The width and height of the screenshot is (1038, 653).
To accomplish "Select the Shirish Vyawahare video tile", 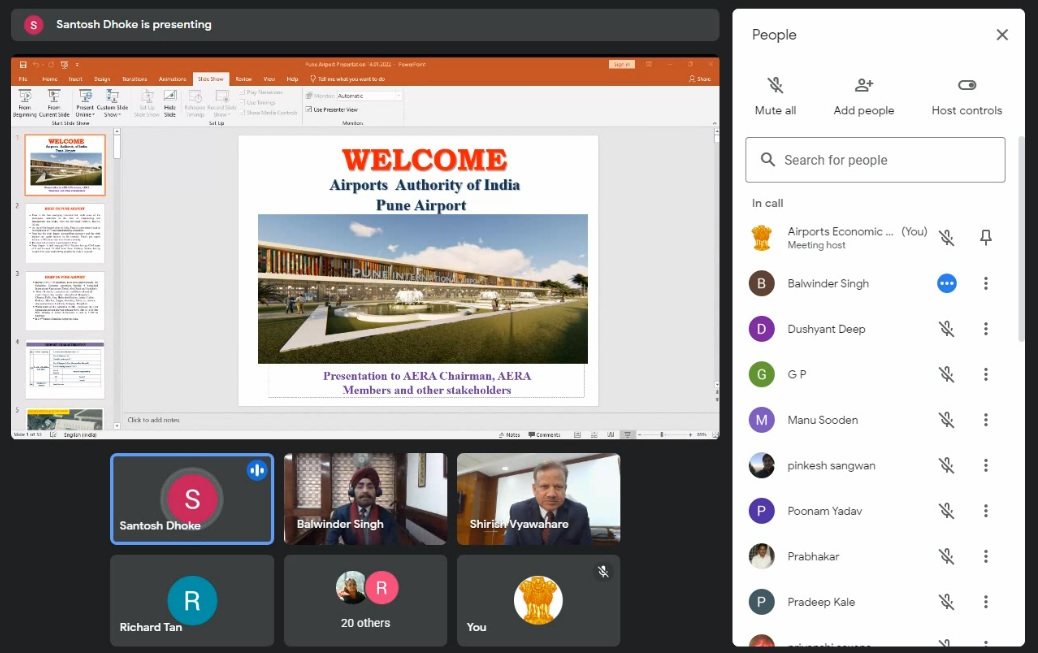I will pyautogui.click(x=538, y=499).
